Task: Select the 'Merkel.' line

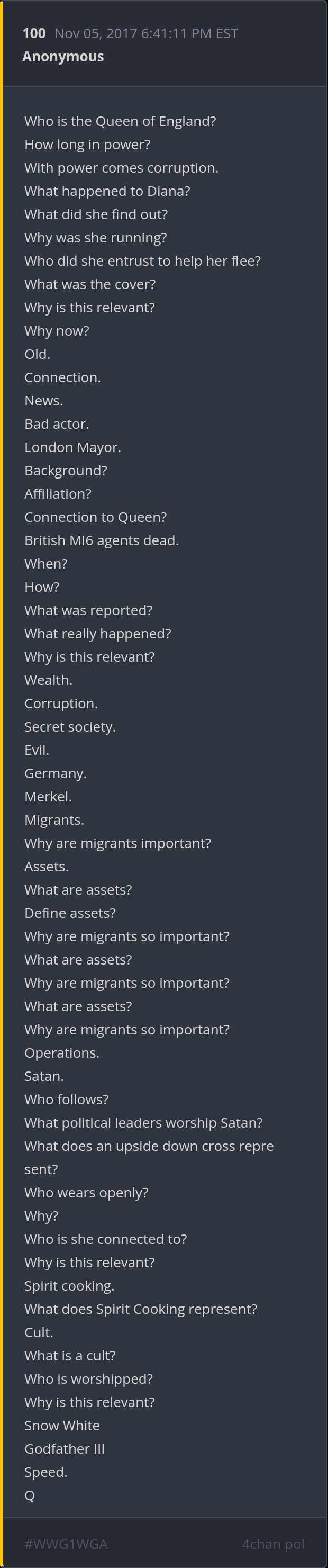Action: click(x=48, y=797)
